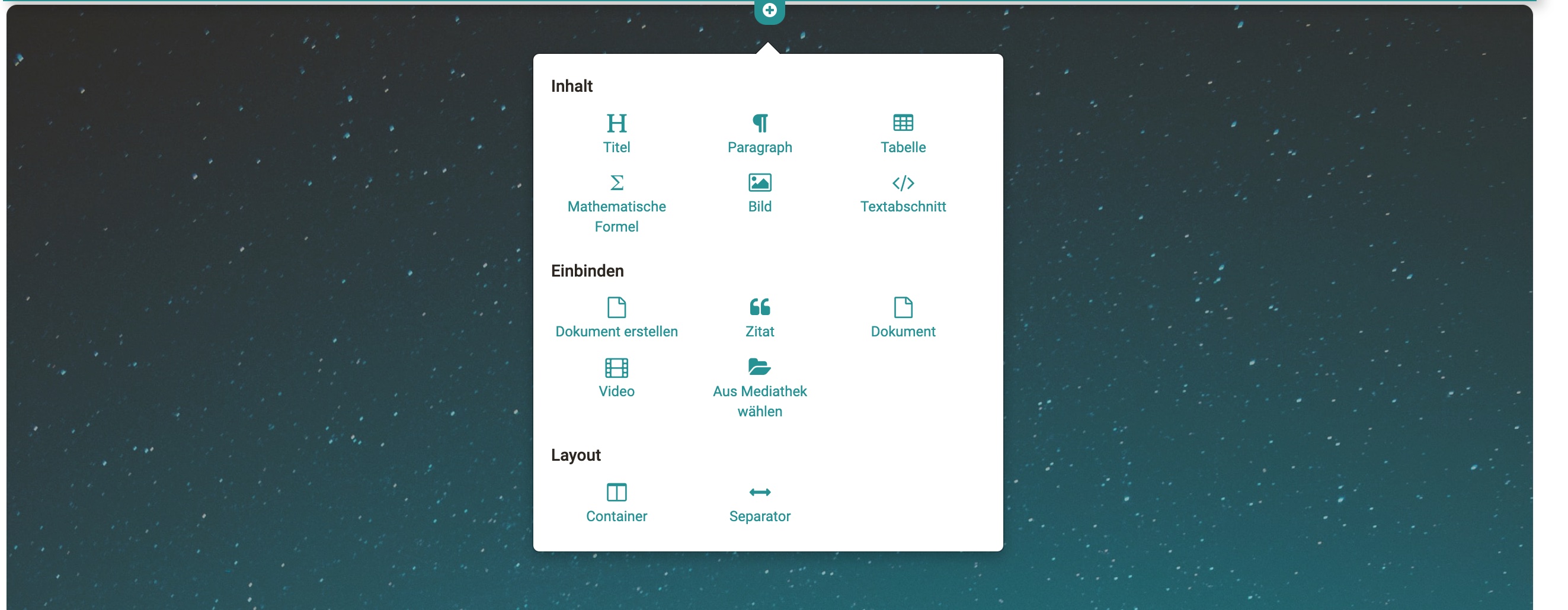Select the Dokument page icon

tap(902, 307)
